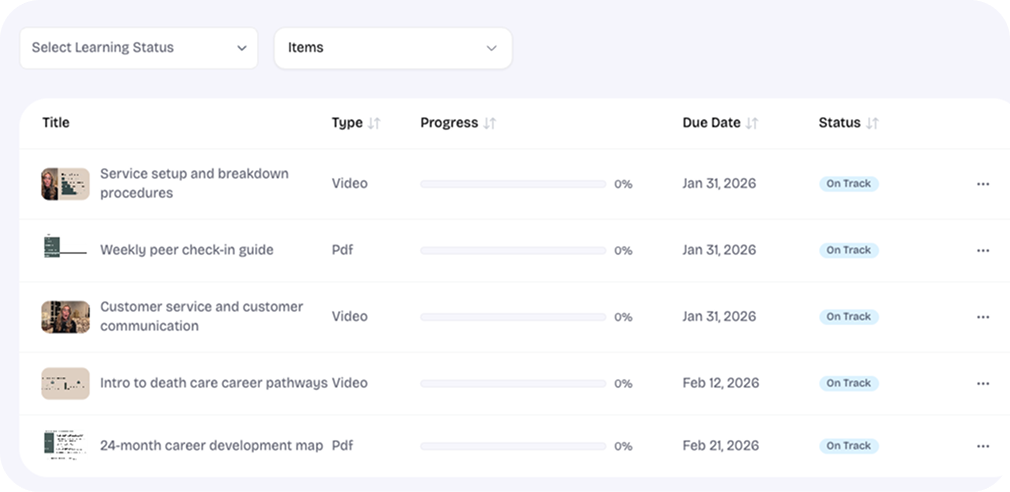Click On Track badge for Weekly peer check-in guide
The image size is (1010, 492).
pos(849,251)
